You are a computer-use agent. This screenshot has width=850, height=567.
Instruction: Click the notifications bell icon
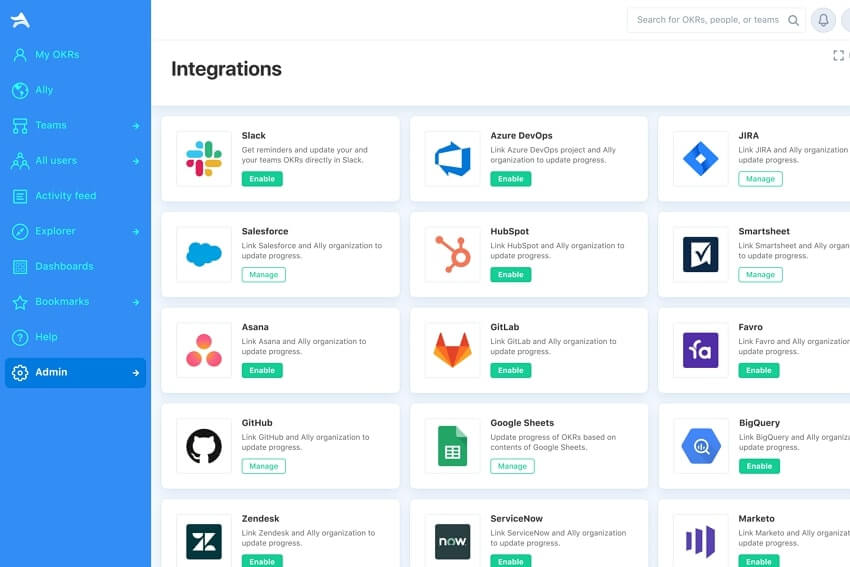pyautogui.click(x=823, y=20)
